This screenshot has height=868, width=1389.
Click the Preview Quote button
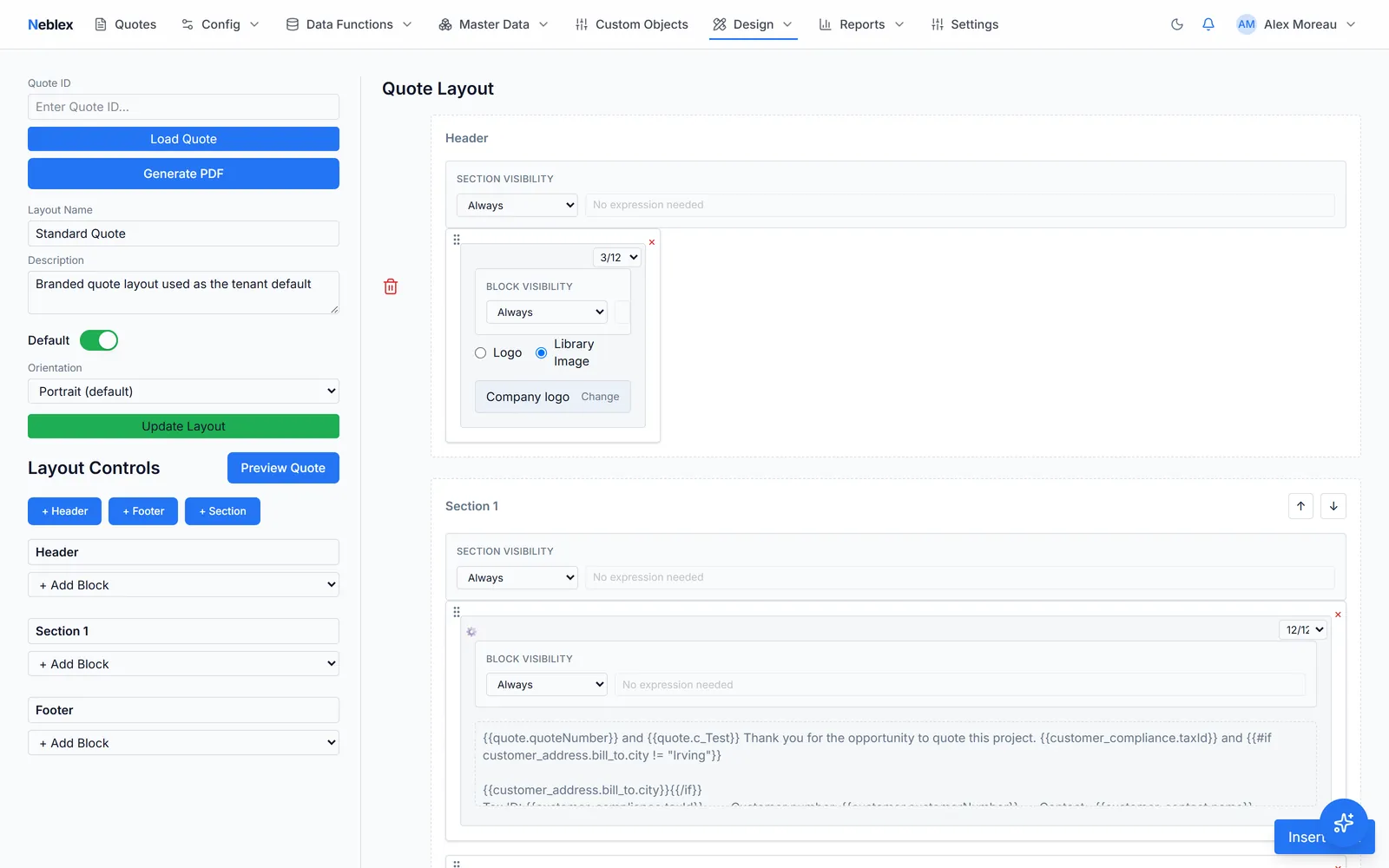pos(283,468)
